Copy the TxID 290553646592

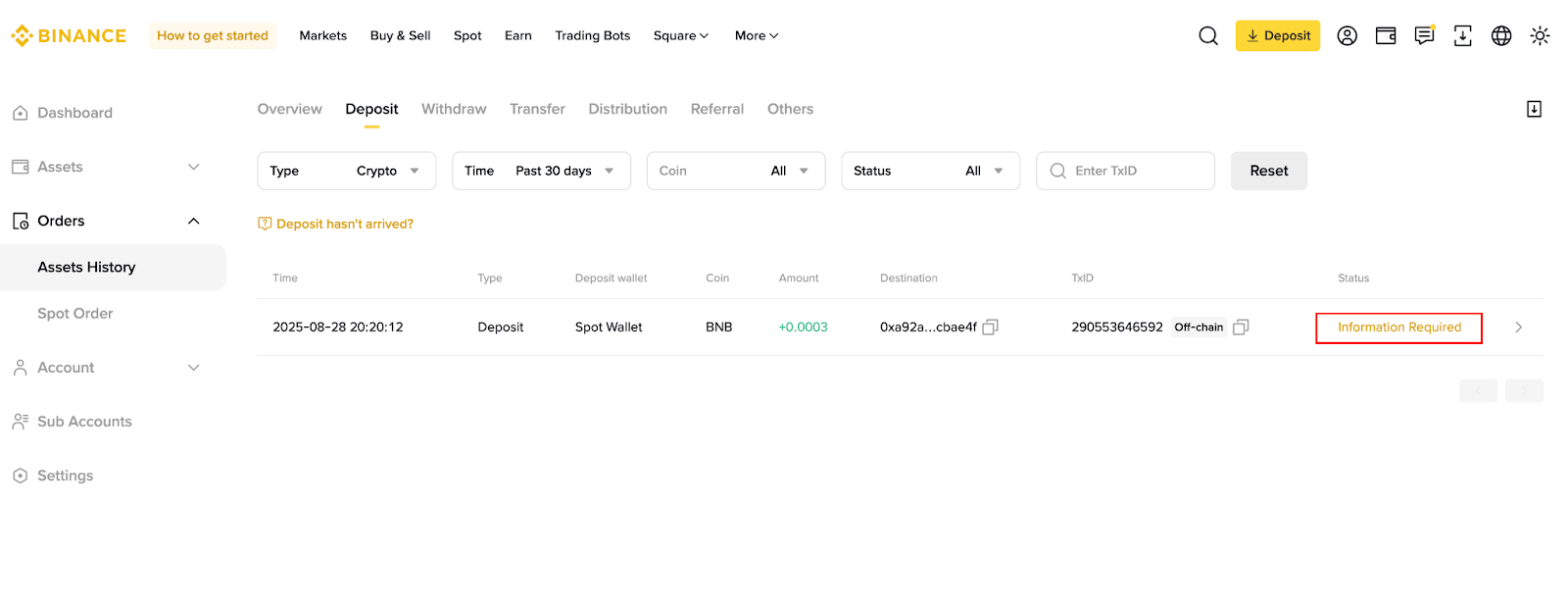[1241, 327]
